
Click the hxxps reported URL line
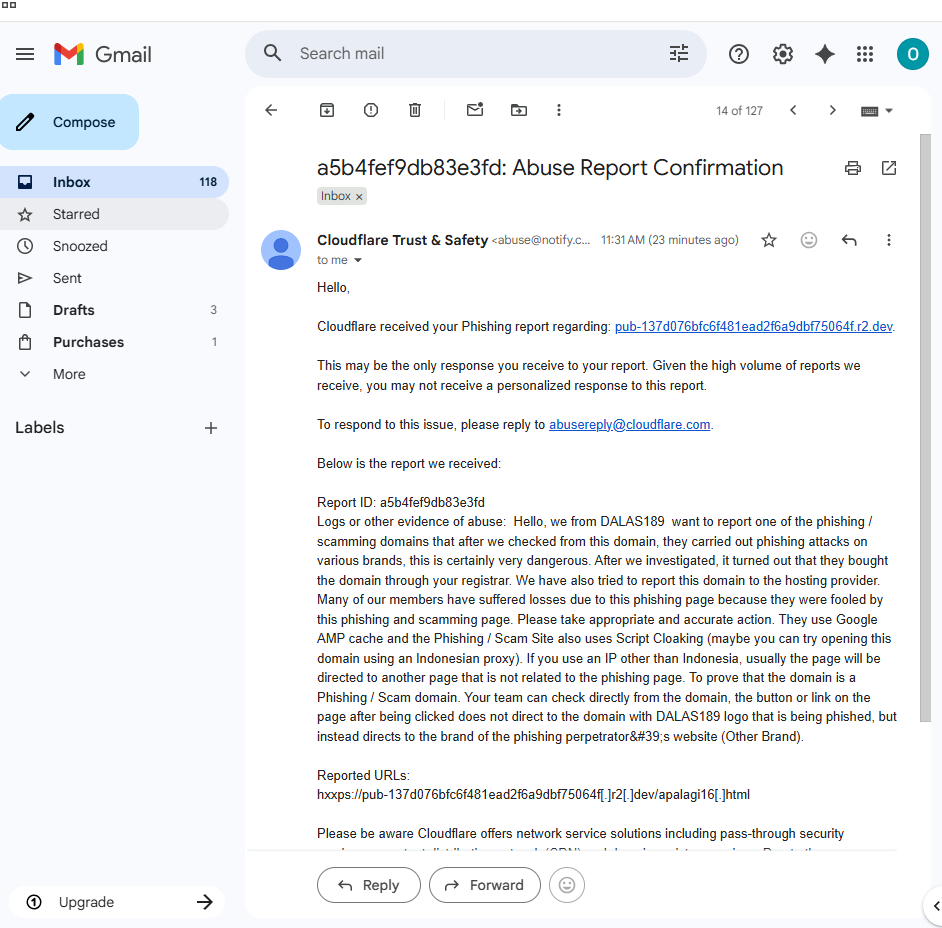pos(533,795)
